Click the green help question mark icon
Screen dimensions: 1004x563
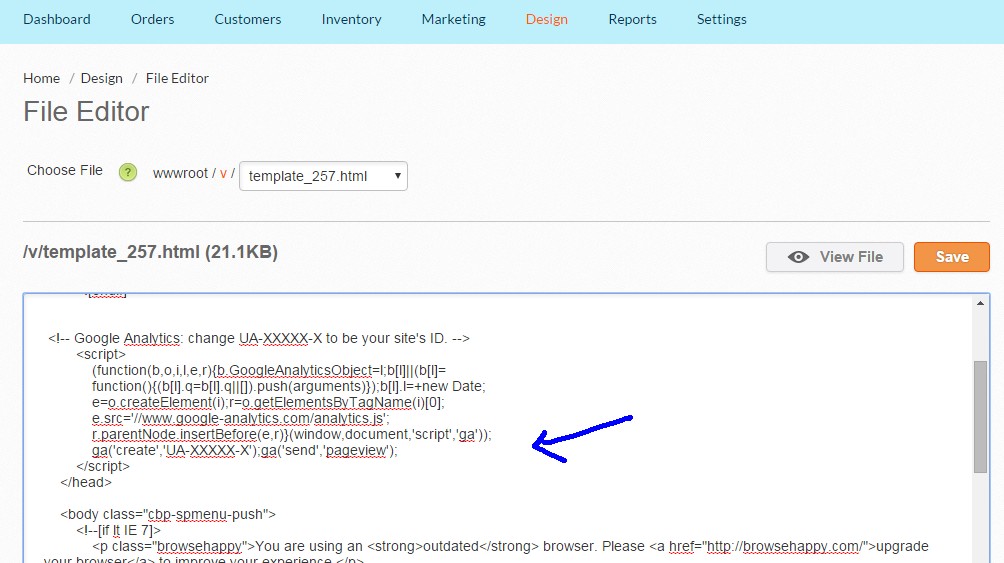pyautogui.click(x=128, y=172)
